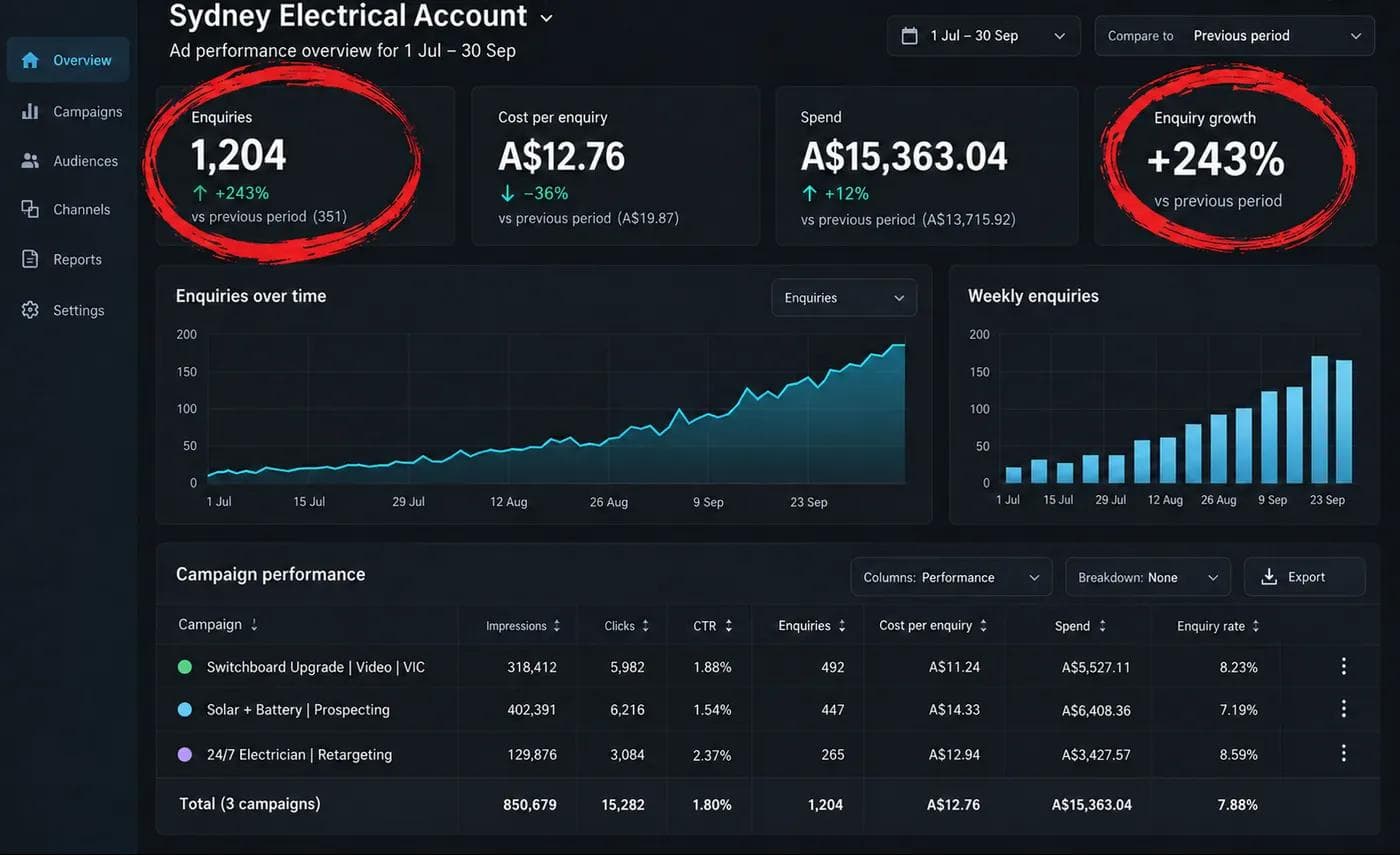Click the Settings gear icon
1400x855 pixels.
tap(30, 310)
